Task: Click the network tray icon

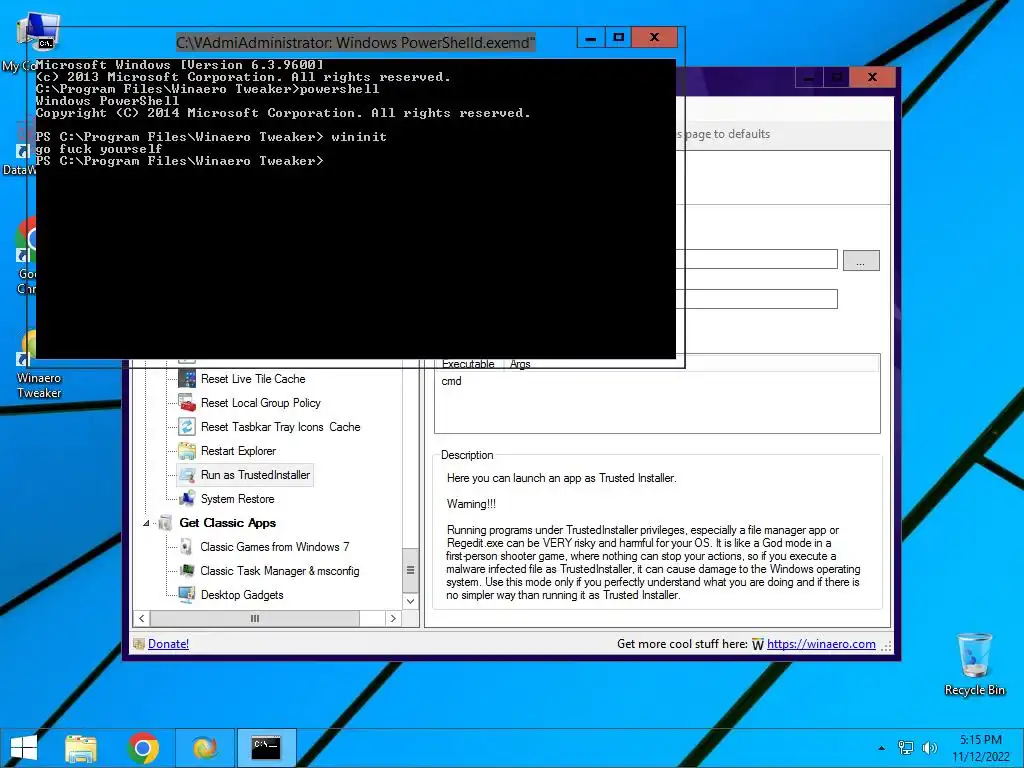Action: [x=906, y=748]
